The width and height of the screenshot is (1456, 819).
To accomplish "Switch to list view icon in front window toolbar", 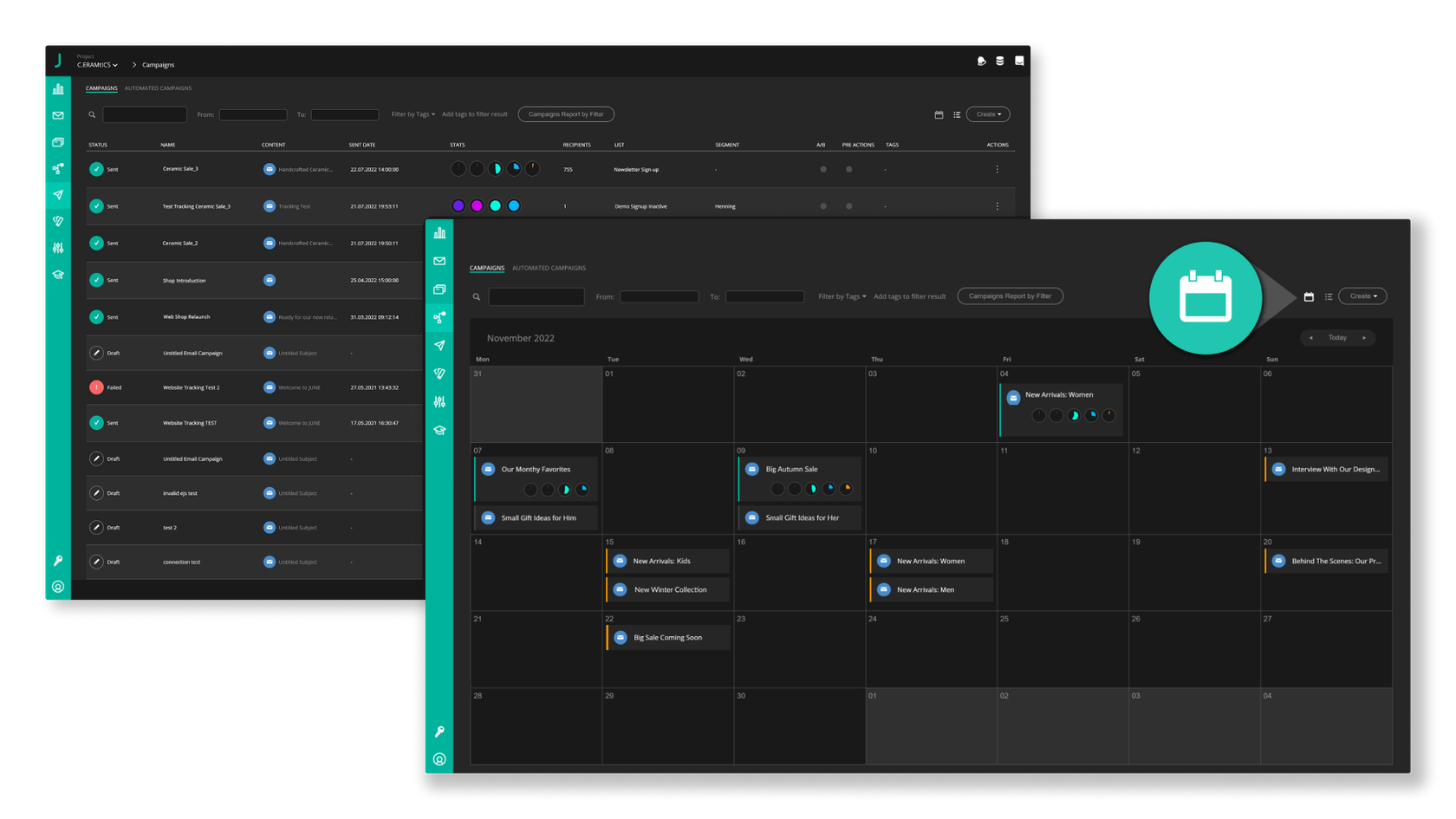I will tap(1329, 296).
